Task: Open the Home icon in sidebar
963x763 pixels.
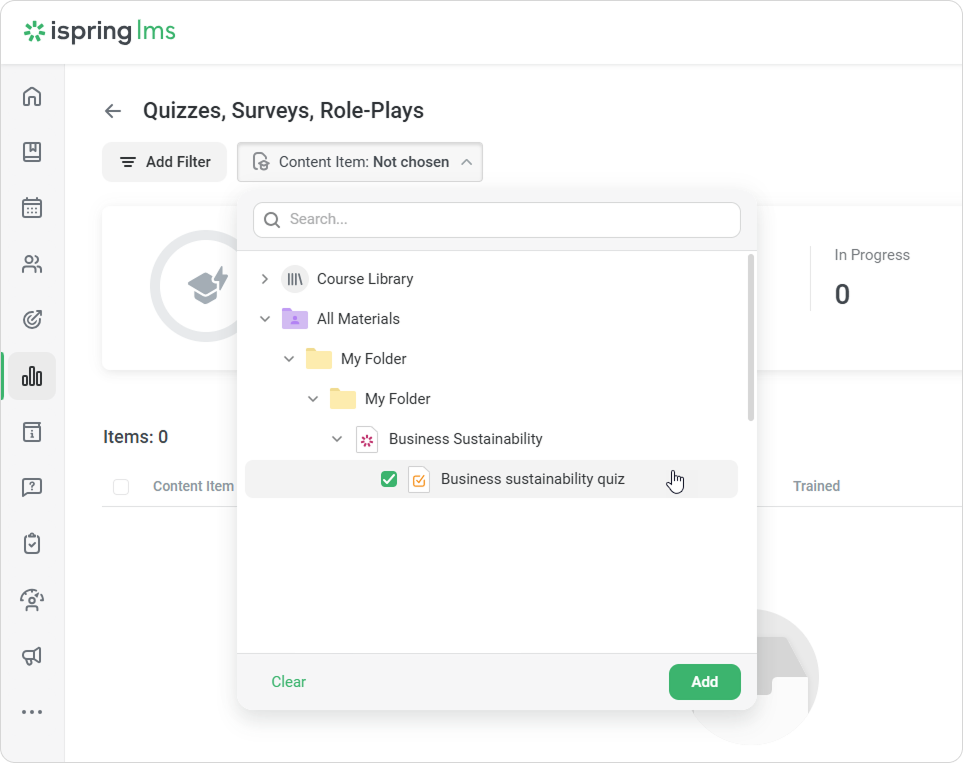Action: point(32,97)
